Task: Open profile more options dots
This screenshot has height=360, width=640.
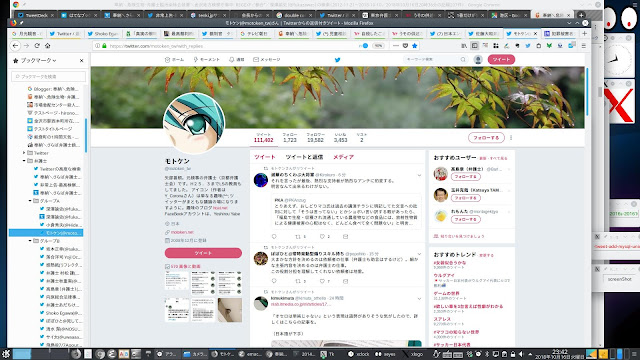Action: coord(511,138)
